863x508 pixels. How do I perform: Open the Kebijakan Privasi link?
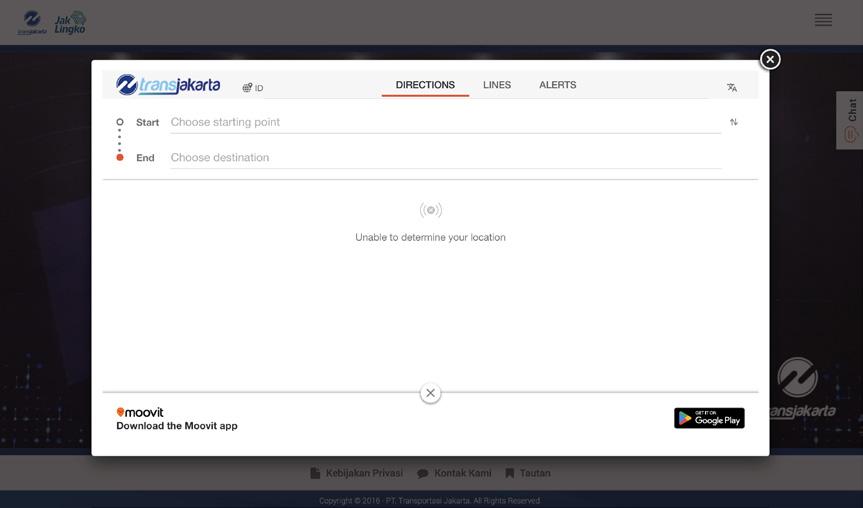click(357, 473)
